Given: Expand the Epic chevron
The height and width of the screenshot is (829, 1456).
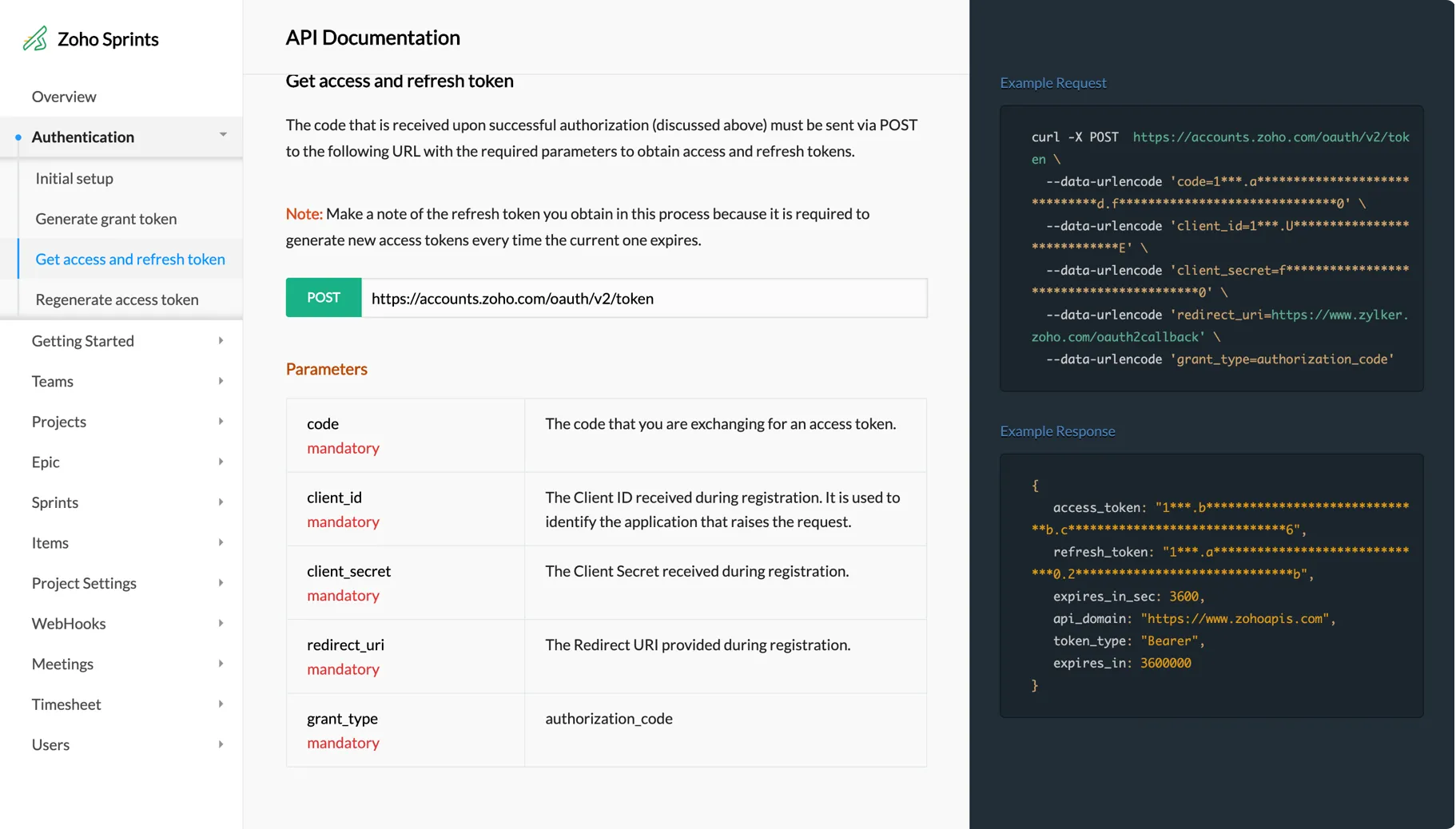Looking at the screenshot, I should (x=221, y=462).
